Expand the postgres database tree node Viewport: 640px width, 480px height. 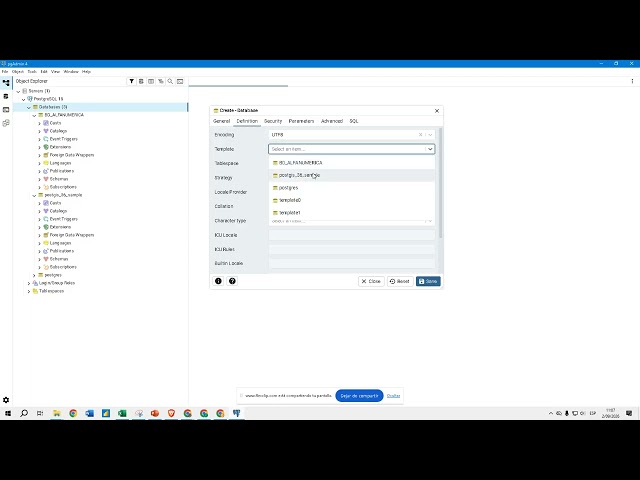coord(34,276)
